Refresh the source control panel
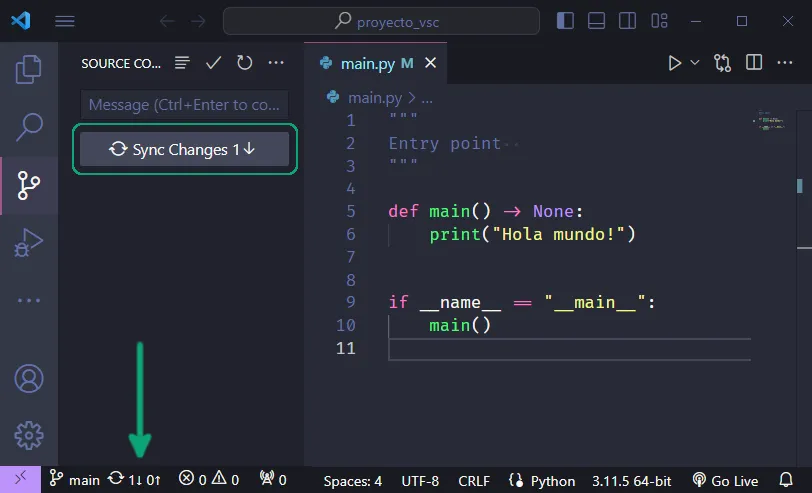This screenshot has height=493, width=812. [x=244, y=63]
